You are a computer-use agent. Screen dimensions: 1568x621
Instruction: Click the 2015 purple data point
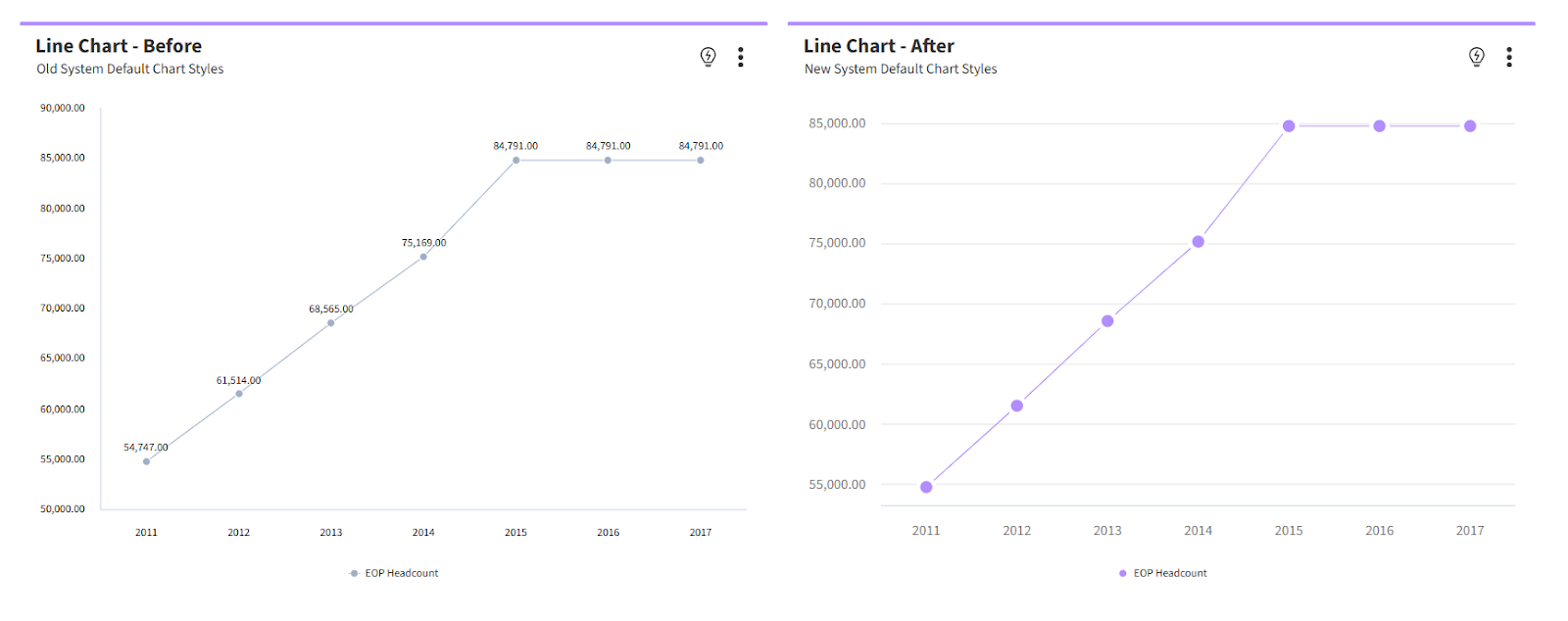(x=1289, y=126)
